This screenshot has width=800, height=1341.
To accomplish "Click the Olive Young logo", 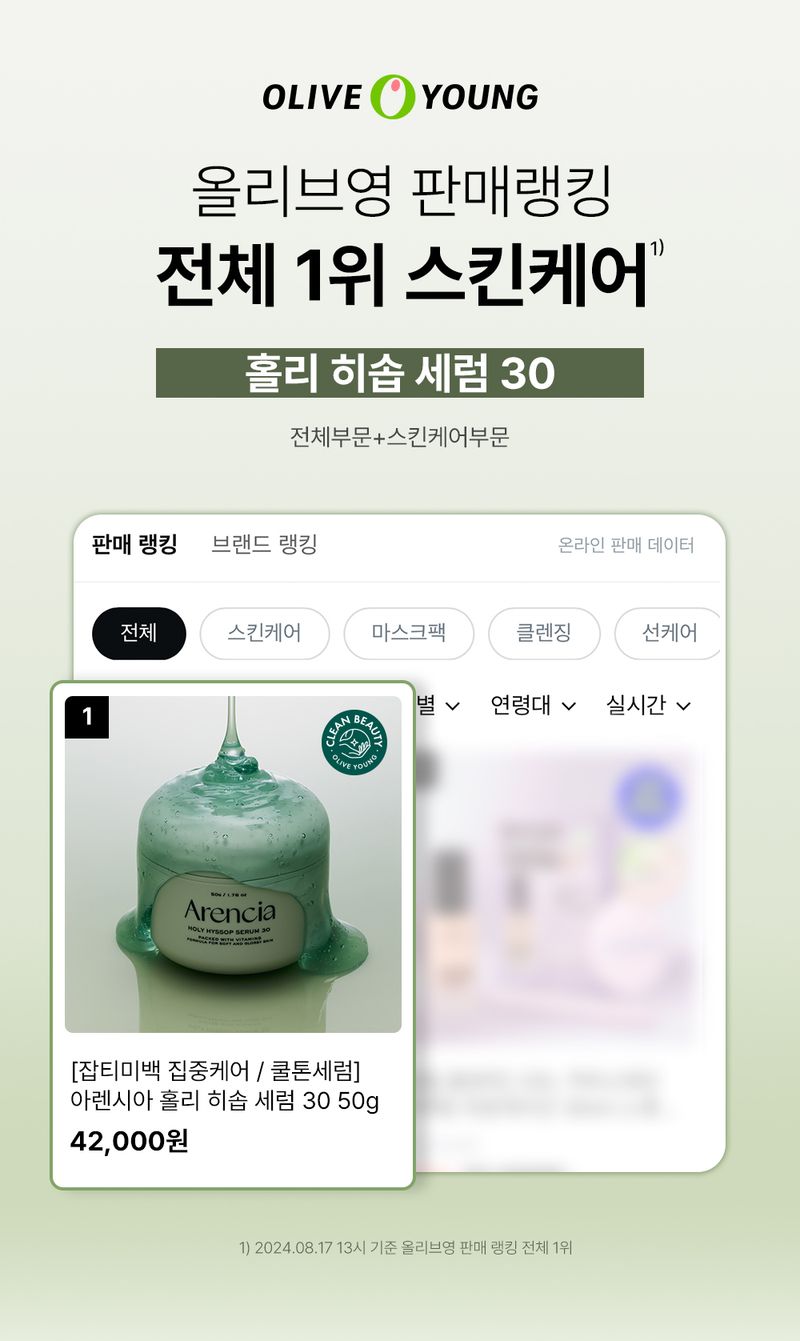I will click(x=400, y=96).
